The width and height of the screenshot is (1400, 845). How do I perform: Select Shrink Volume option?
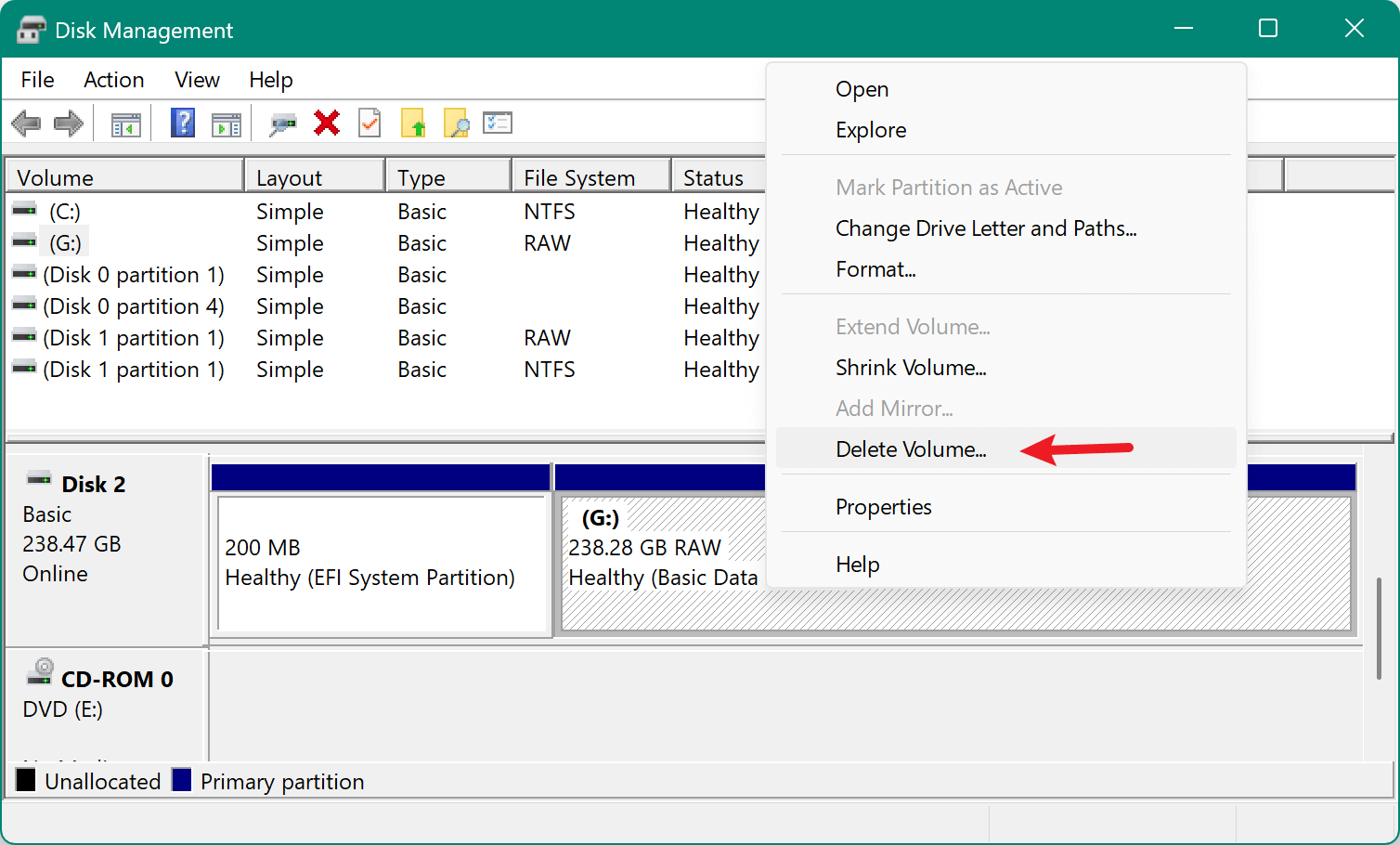pyautogui.click(x=911, y=367)
